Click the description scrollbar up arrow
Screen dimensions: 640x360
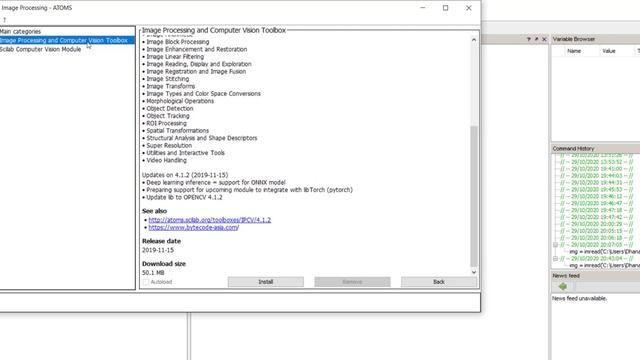coord(473,40)
